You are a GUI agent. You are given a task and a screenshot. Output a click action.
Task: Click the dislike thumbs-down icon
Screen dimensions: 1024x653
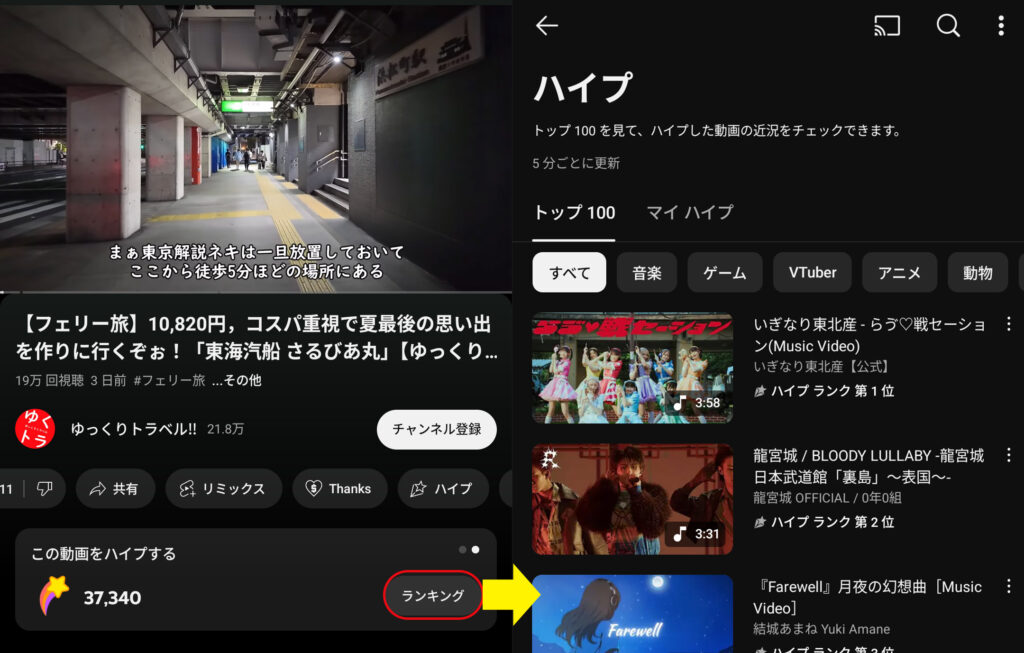pyautogui.click(x=44, y=489)
